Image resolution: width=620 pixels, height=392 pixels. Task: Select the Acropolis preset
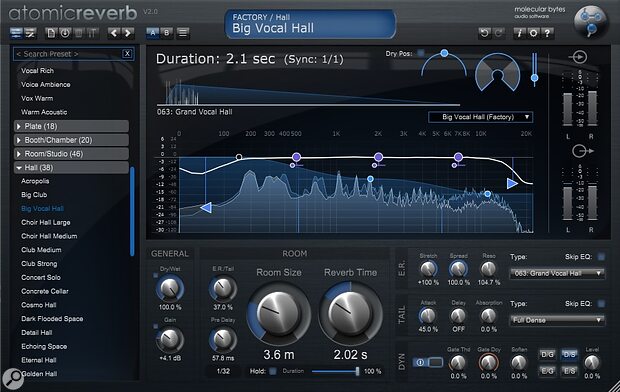tap(35, 181)
